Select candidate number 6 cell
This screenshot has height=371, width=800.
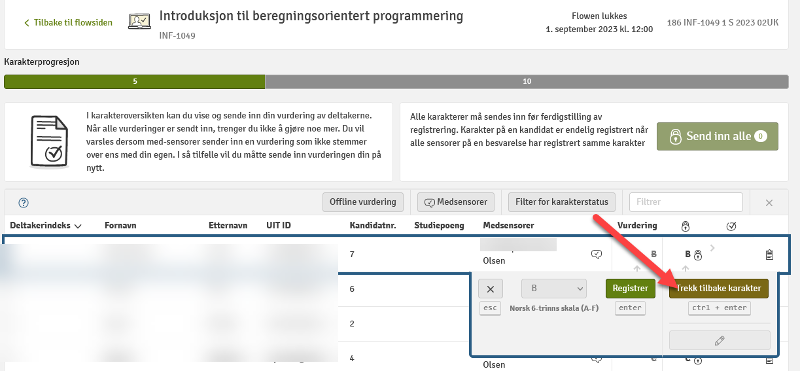[x=352, y=289]
